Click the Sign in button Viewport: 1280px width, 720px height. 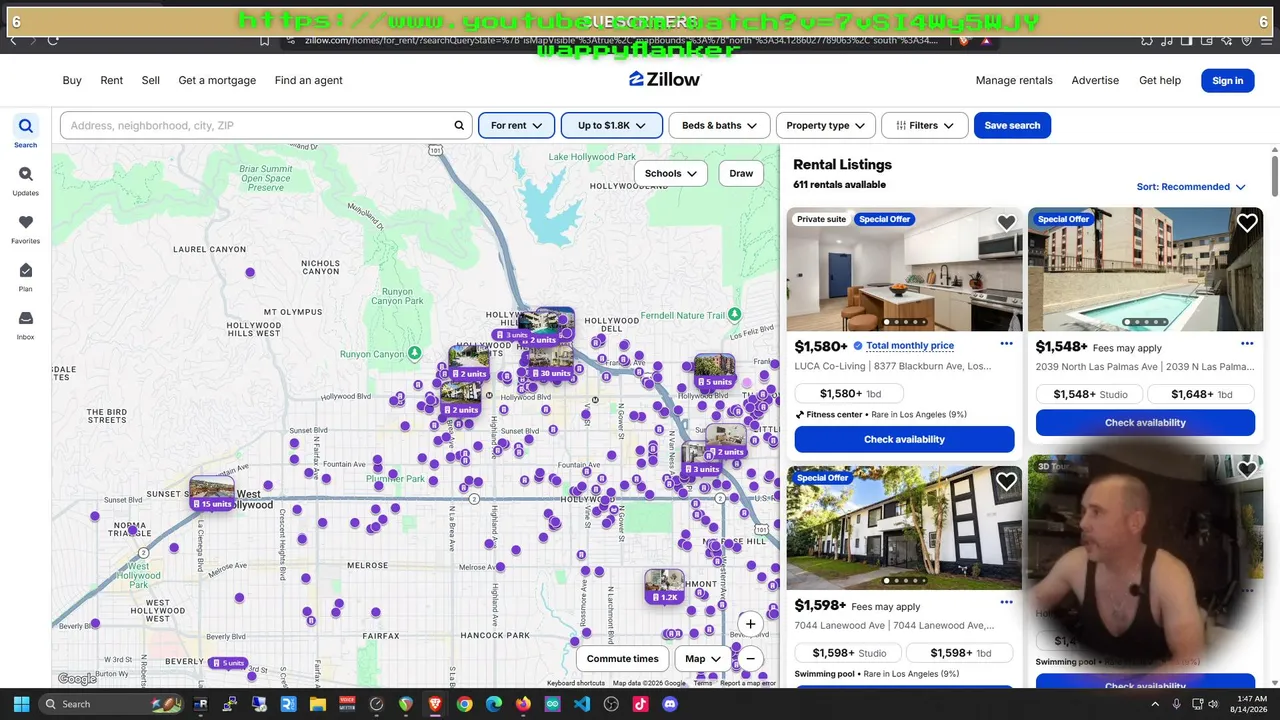click(1227, 80)
